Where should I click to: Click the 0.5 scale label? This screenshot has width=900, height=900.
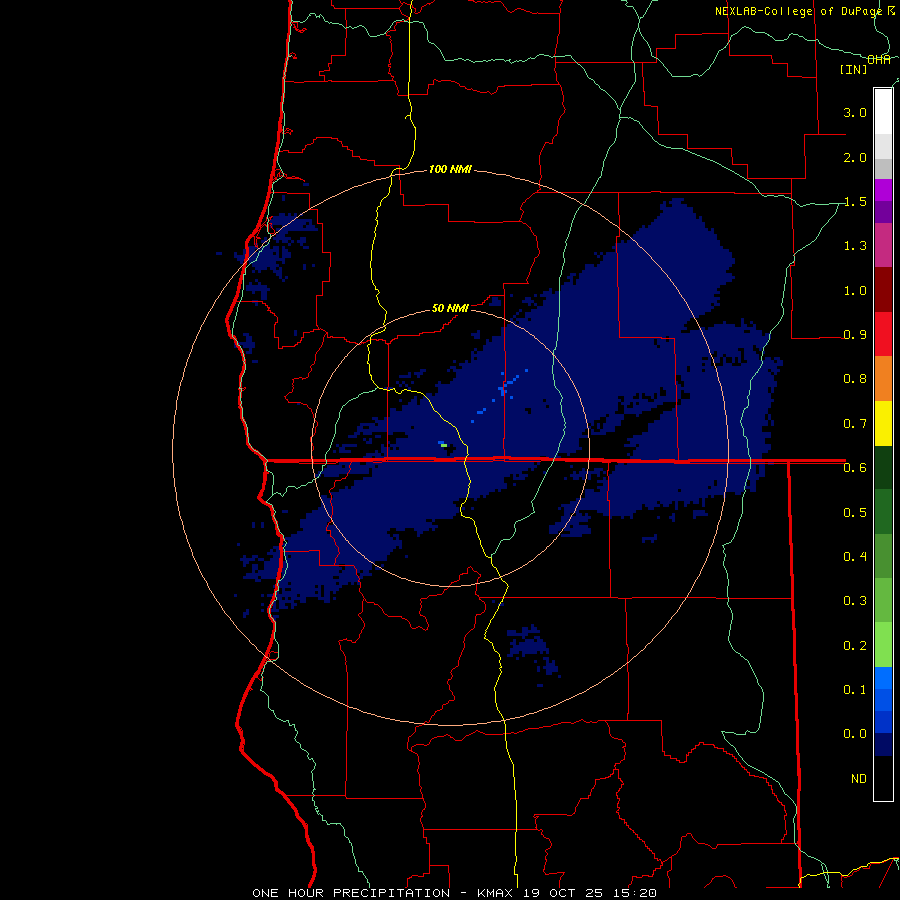855,512
